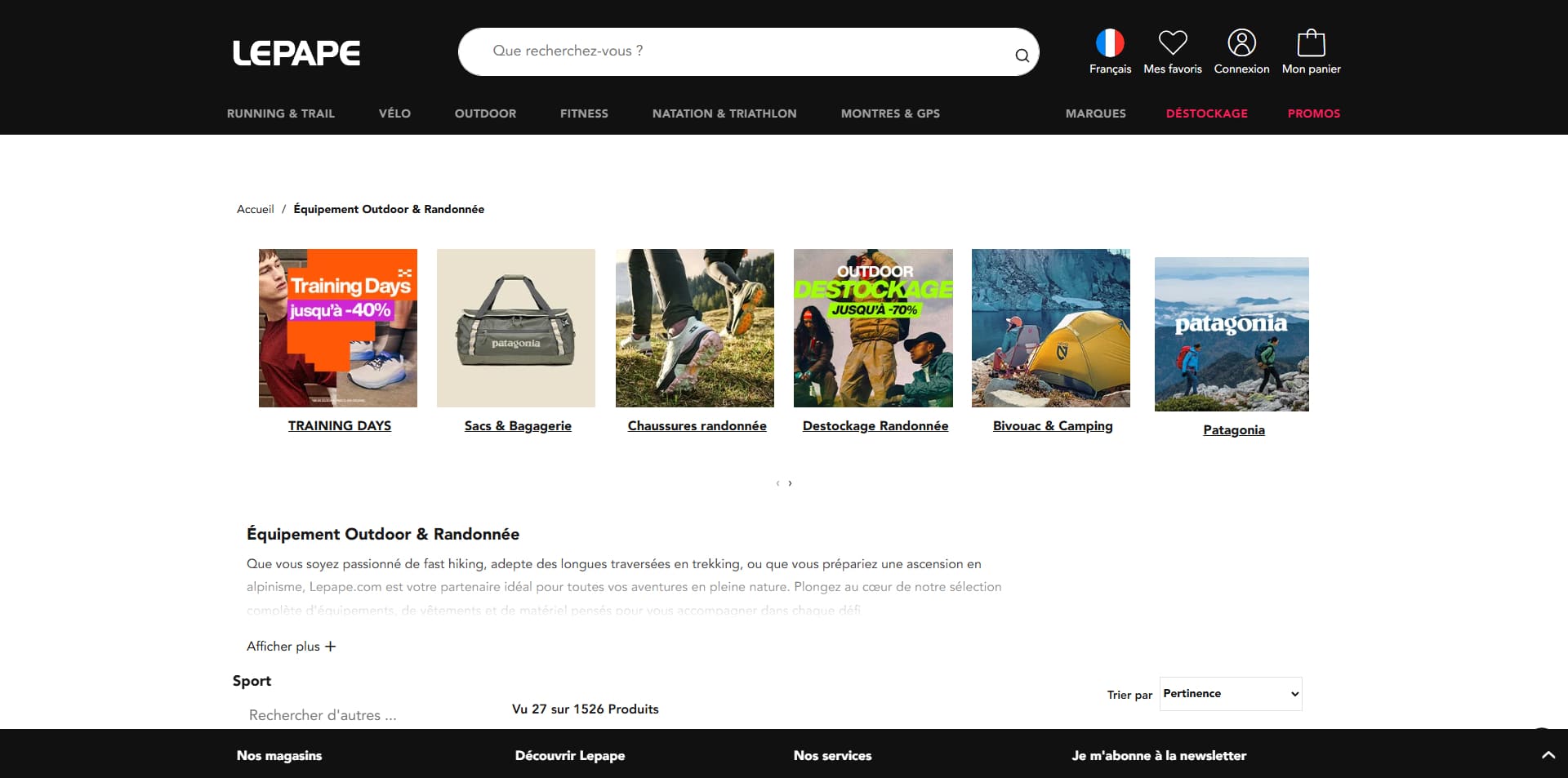Click the plus icon beside Afficher plus
This screenshot has height=778, width=1568.
point(330,646)
